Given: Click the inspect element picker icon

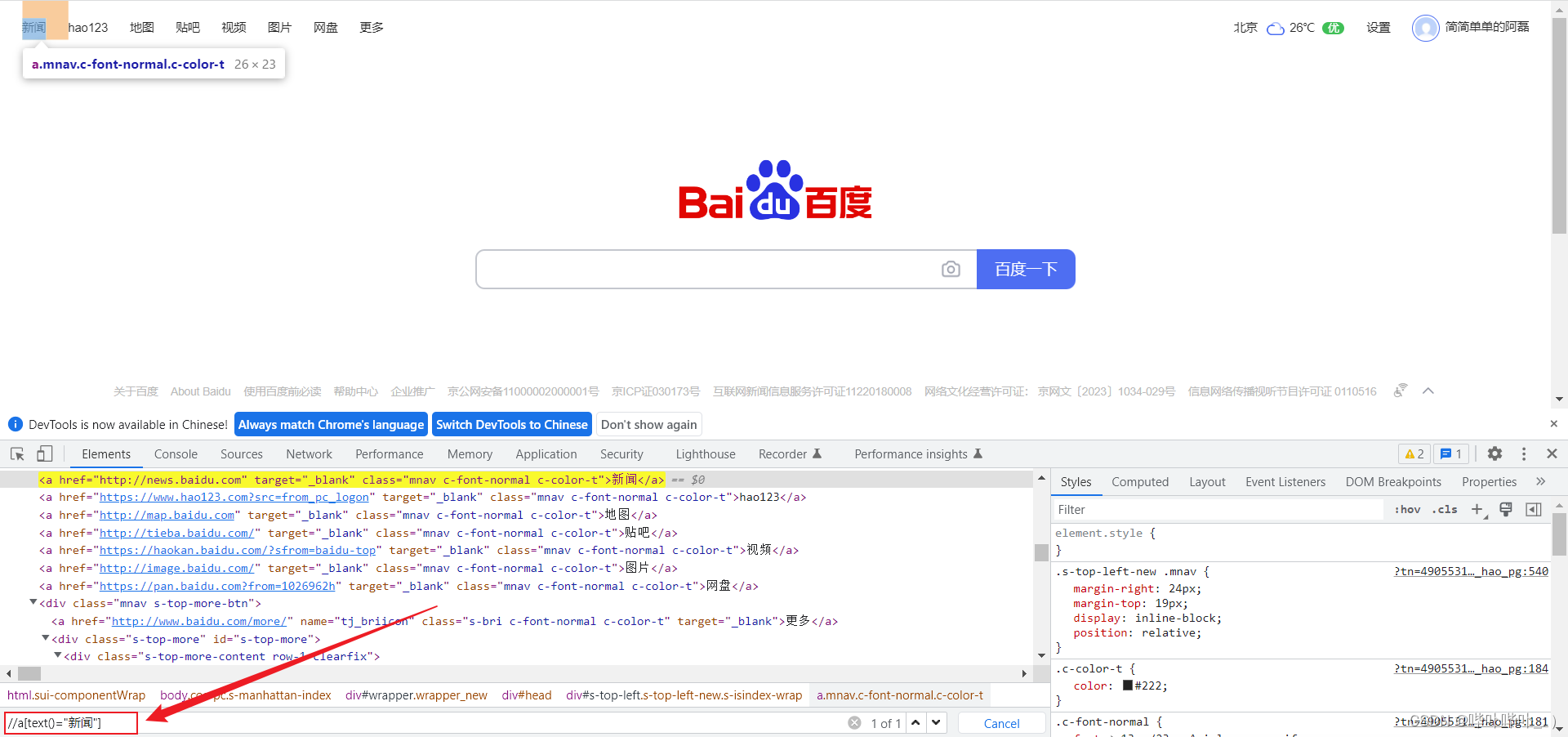Looking at the screenshot, I should tap(17, 454).
